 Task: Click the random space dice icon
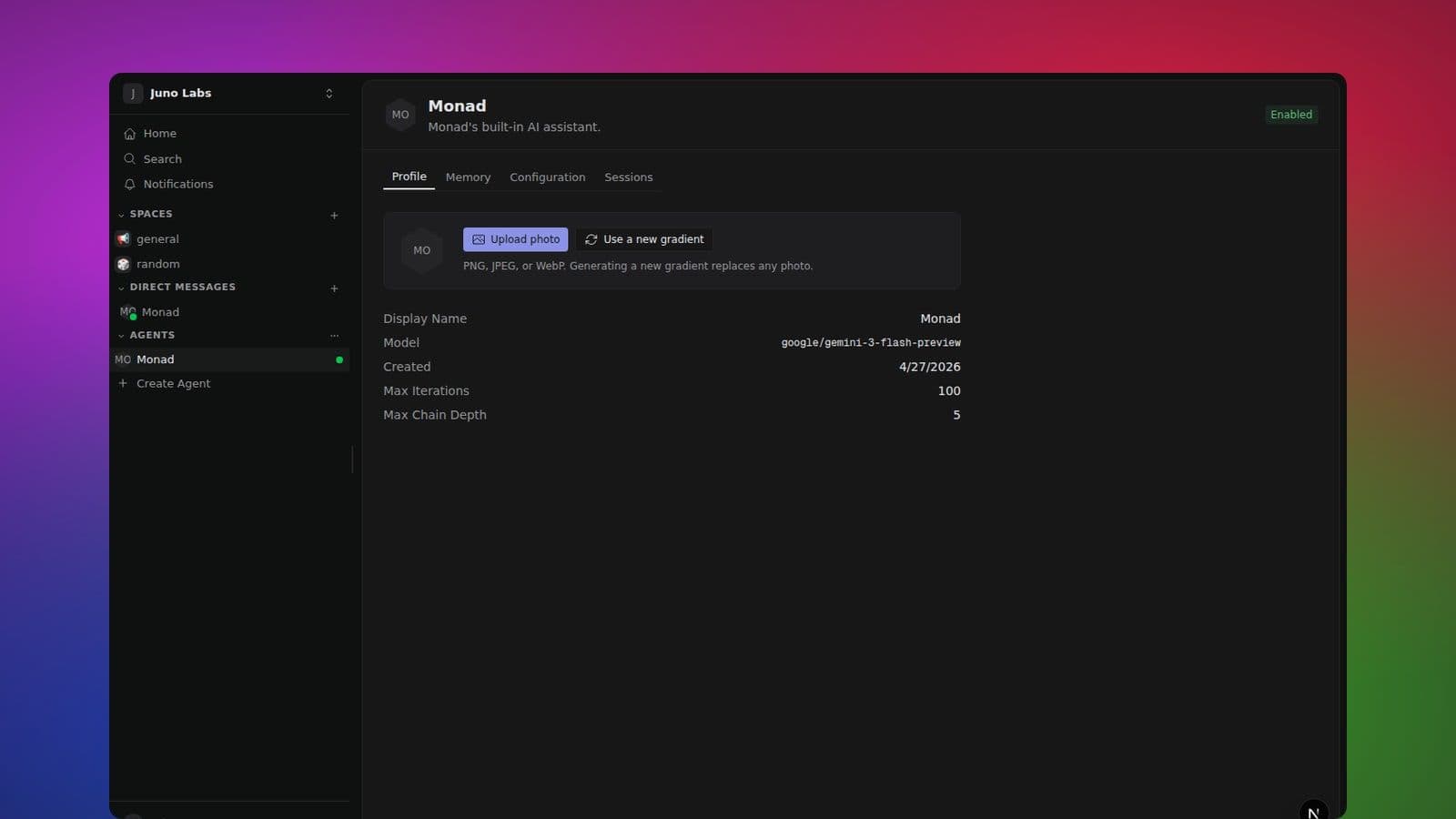coord(124,264)
